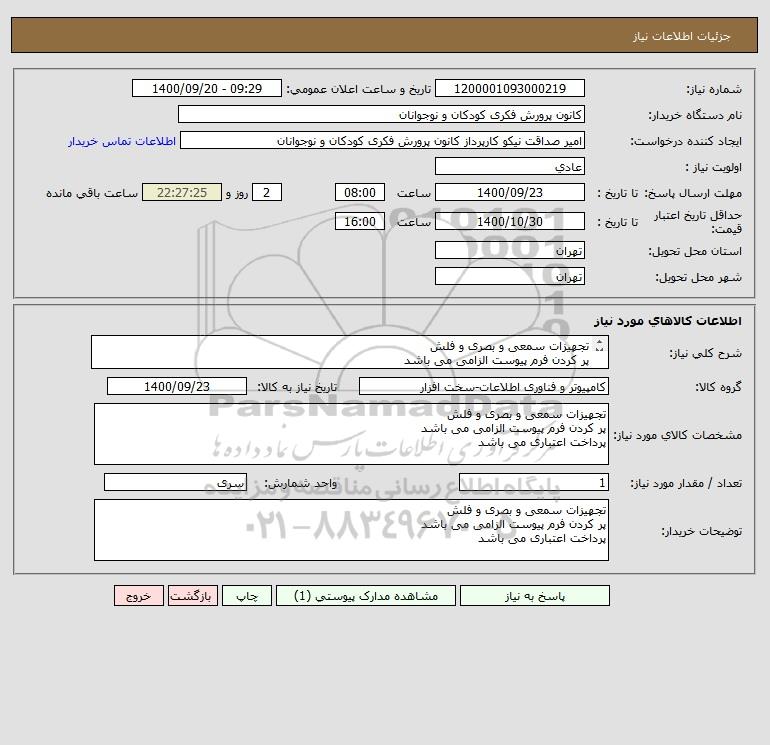Click the quantity field showing 1
Image resolution: width=770 pixels, height=745 pixels.
tap(534, 482)
